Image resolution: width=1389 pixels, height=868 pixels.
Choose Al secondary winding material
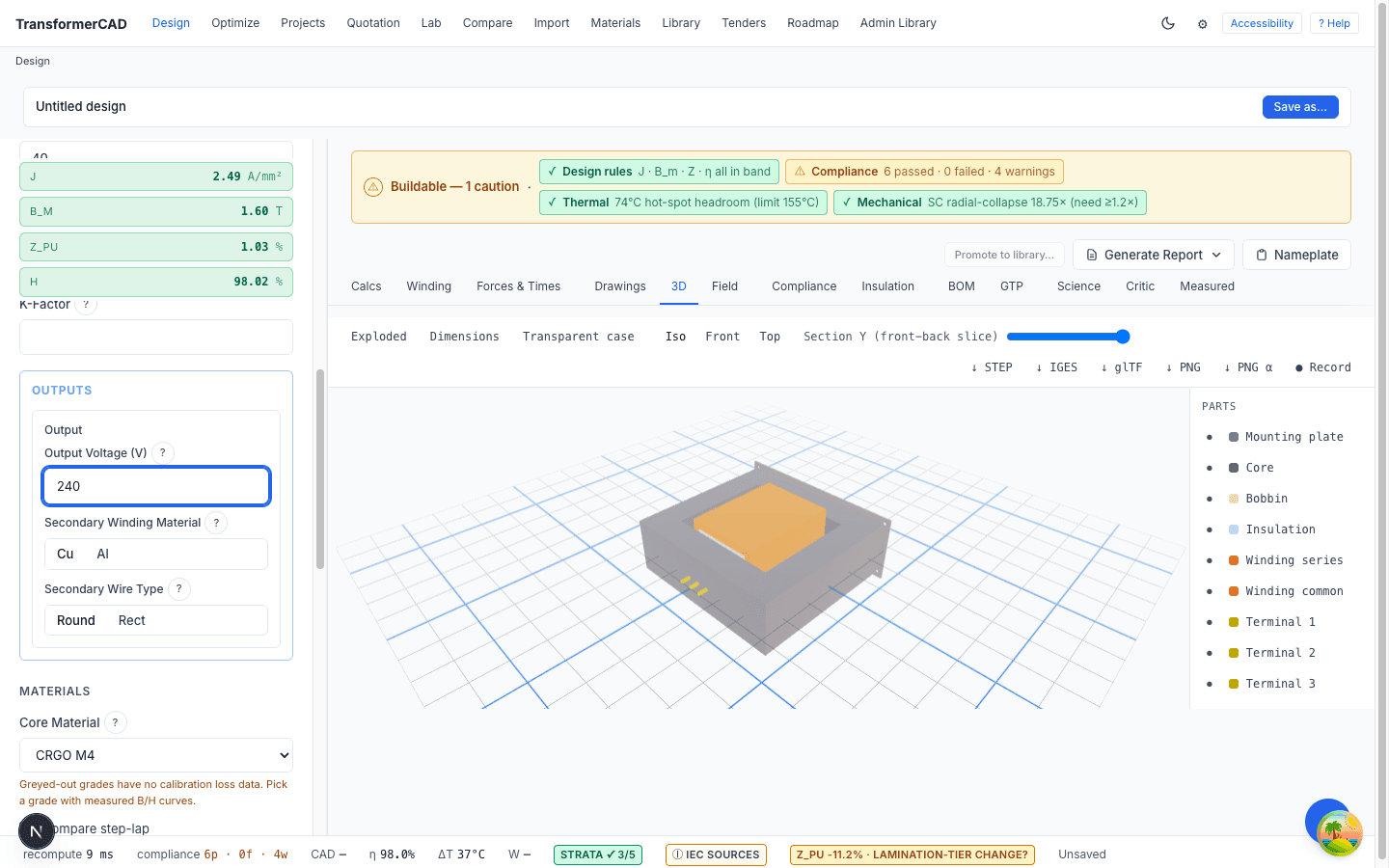coord(103,555)
